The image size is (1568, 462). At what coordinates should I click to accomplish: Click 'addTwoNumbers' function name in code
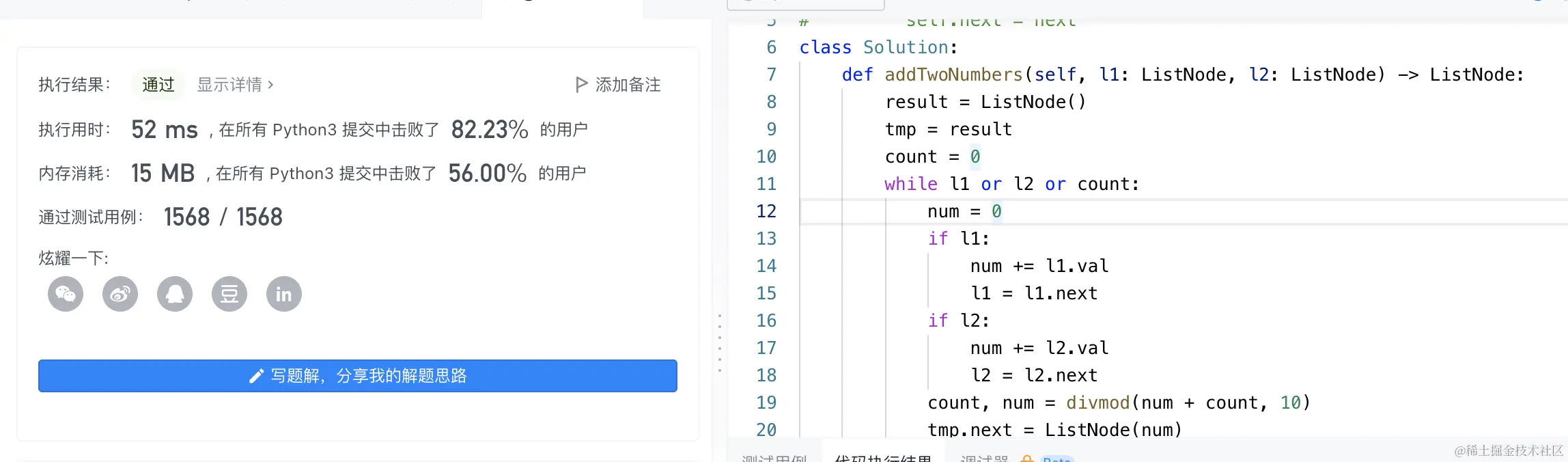(x=953, y=74)
